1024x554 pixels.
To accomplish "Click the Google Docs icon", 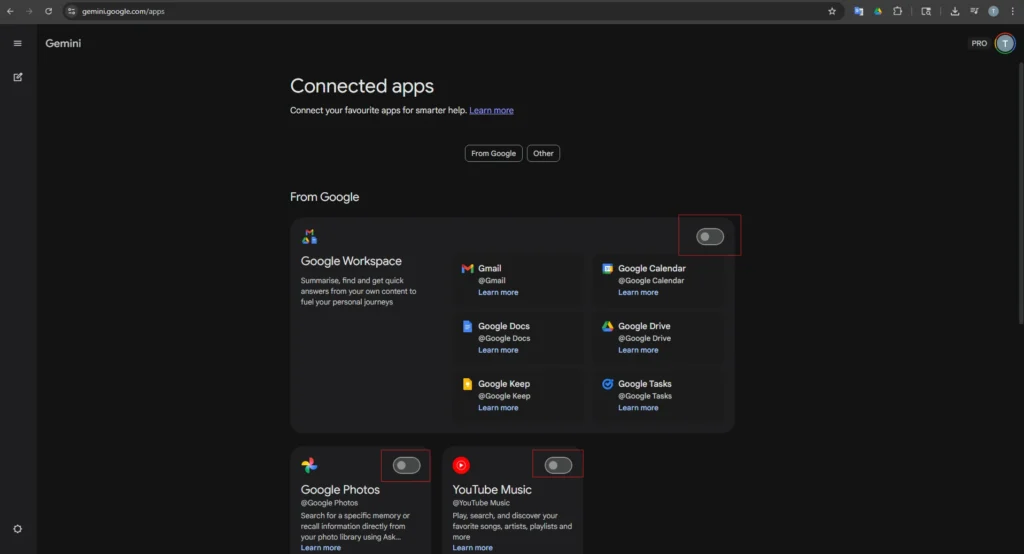I will (467, 326).
